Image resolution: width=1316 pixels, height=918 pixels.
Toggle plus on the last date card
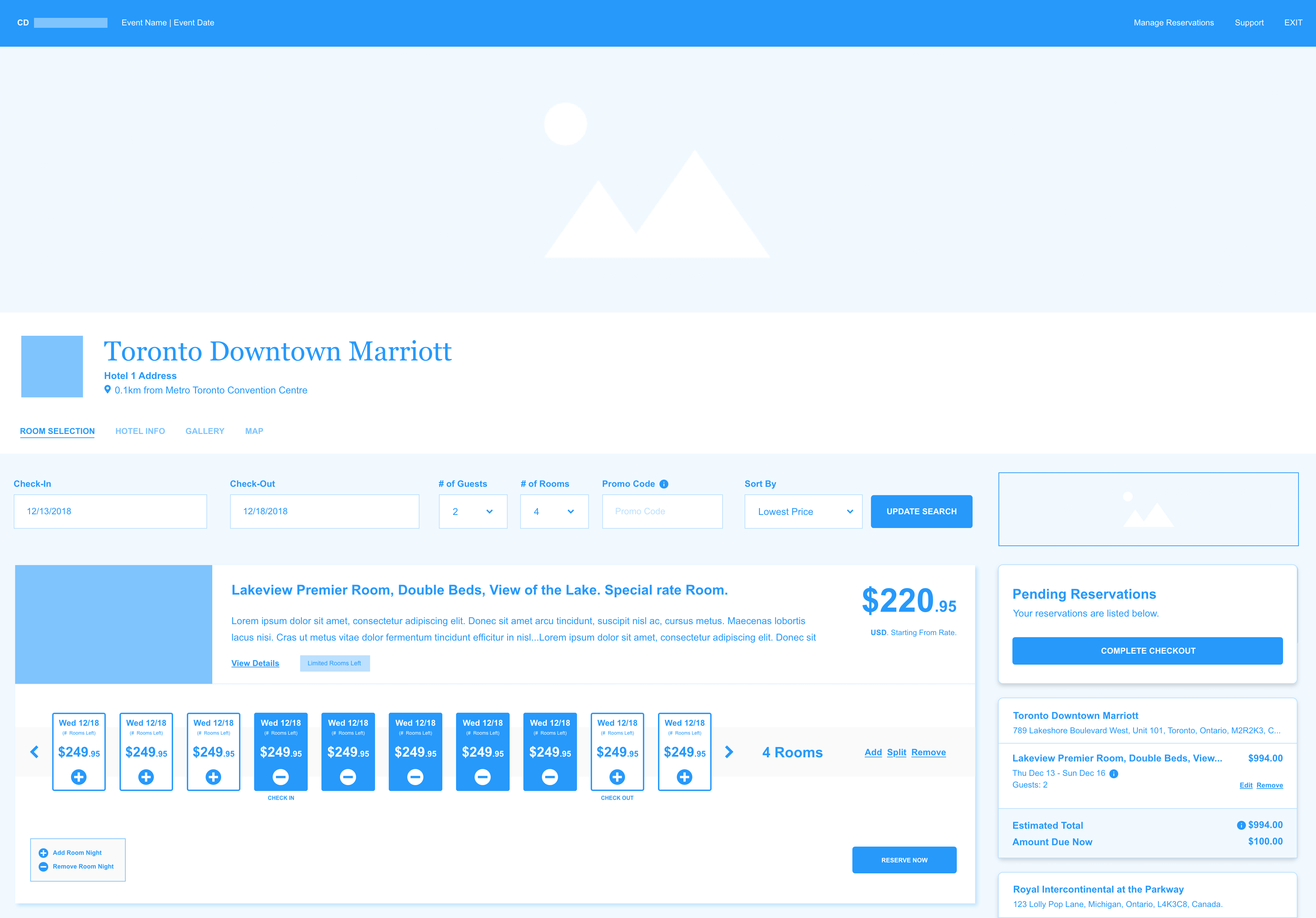click(684, 777)
